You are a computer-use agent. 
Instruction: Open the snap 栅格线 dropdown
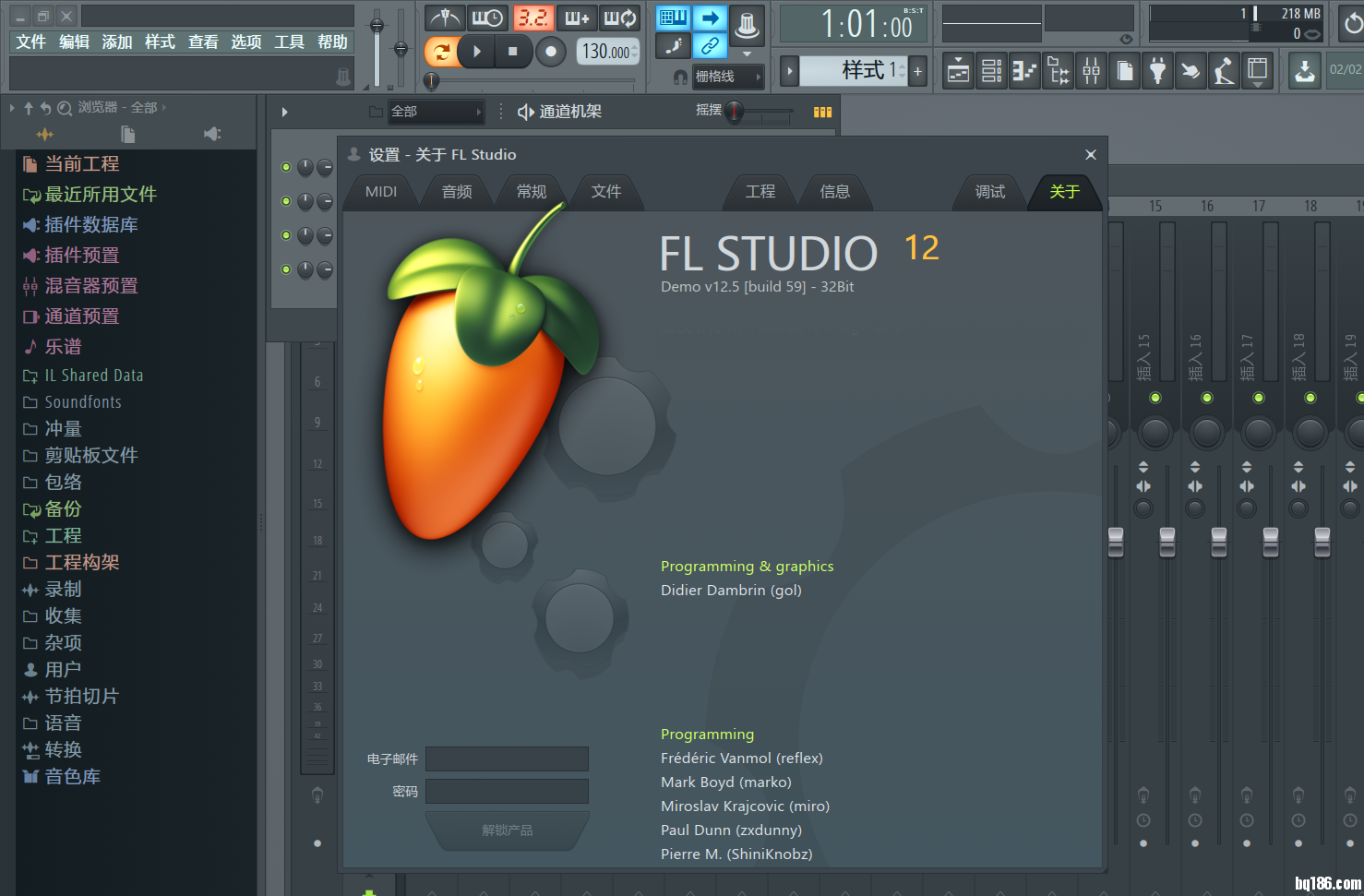coord(728,77)
